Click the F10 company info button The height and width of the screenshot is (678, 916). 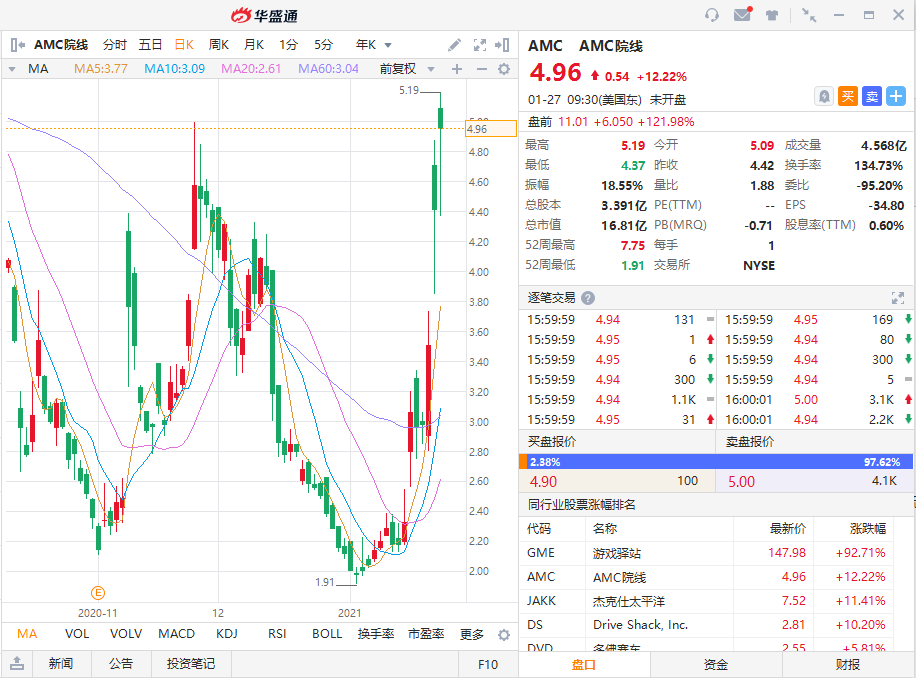click(488, 665)
